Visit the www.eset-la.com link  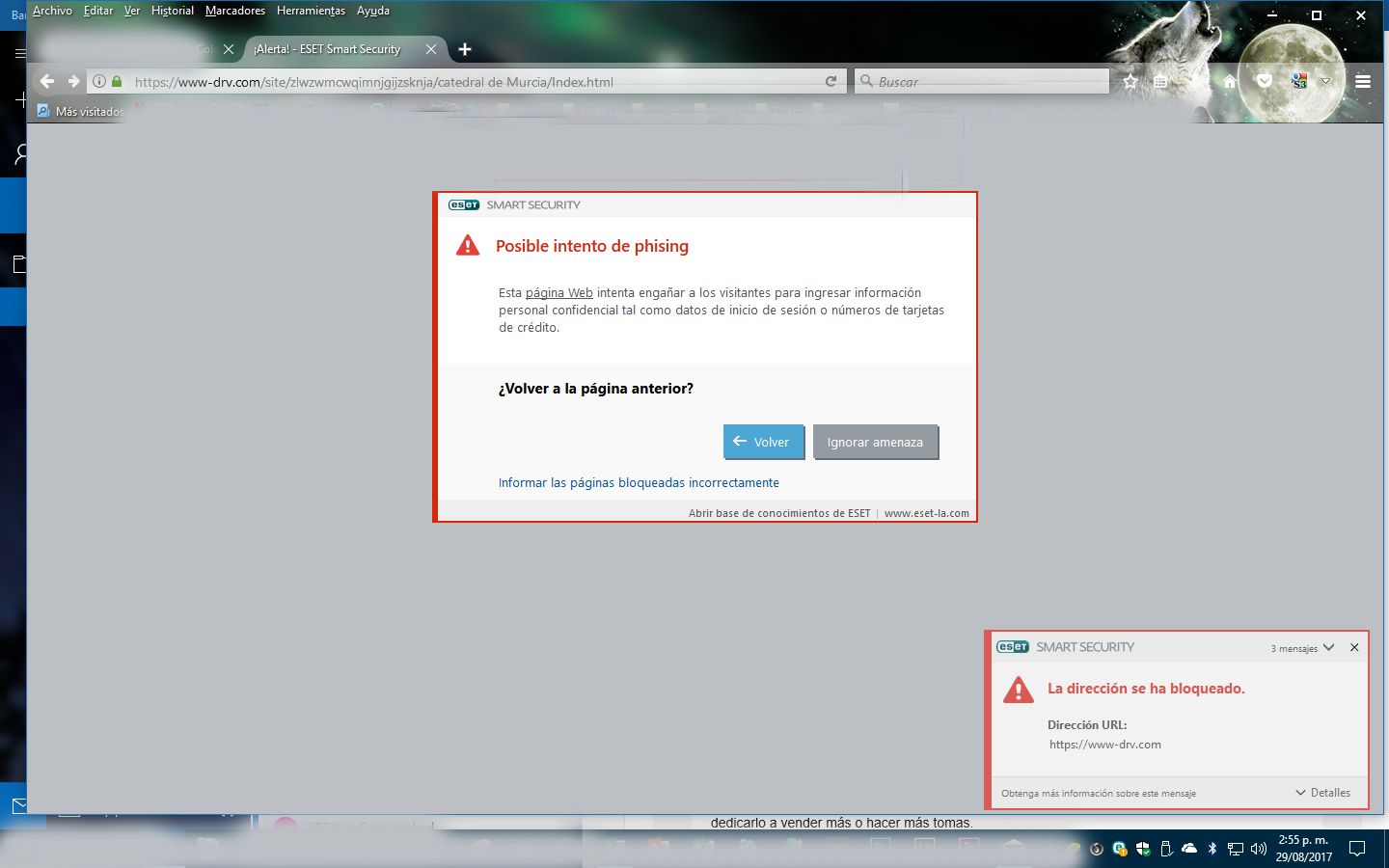pos(927,513)
